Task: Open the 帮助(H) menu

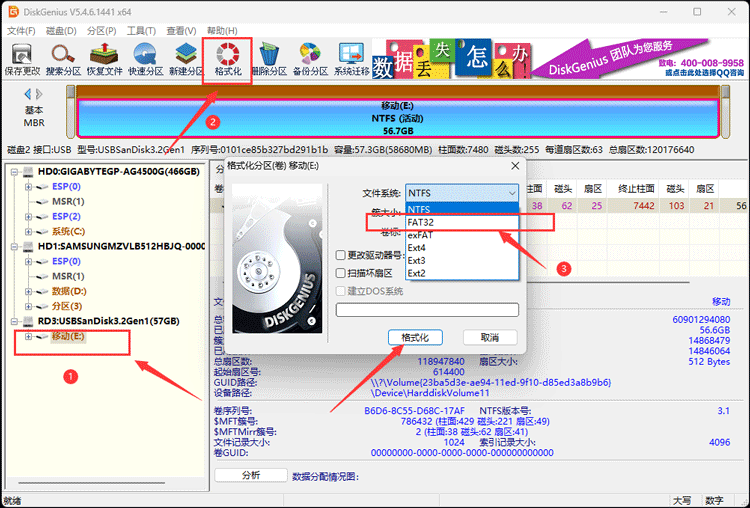Action: (x=222, y=31)
